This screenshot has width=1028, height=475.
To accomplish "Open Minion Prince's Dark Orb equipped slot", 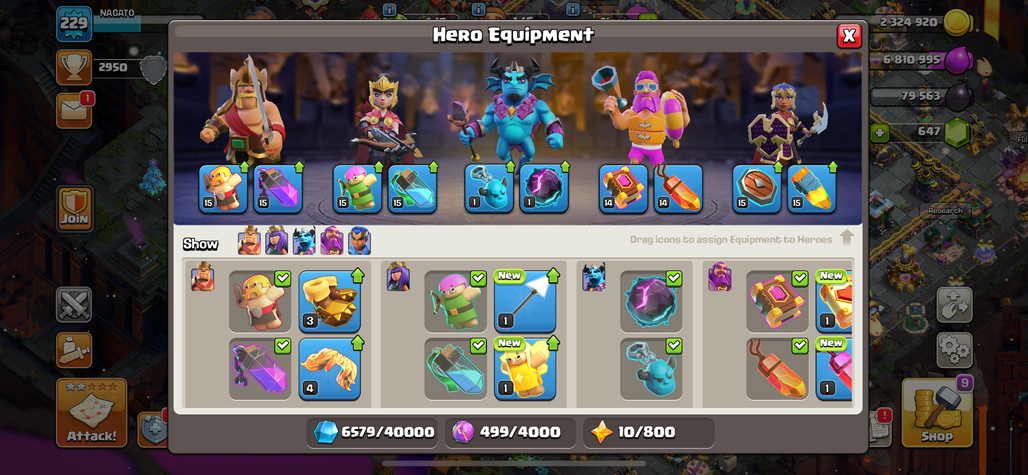I will (x=544, y=189).
